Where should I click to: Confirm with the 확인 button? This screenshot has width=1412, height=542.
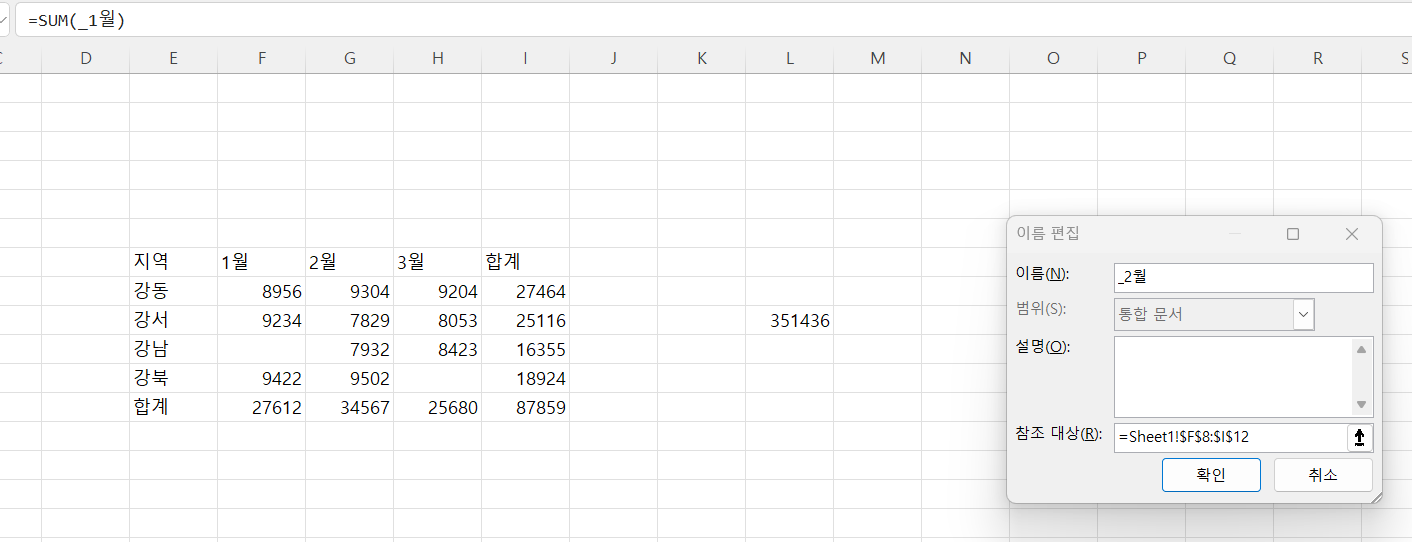point(1211,475)
